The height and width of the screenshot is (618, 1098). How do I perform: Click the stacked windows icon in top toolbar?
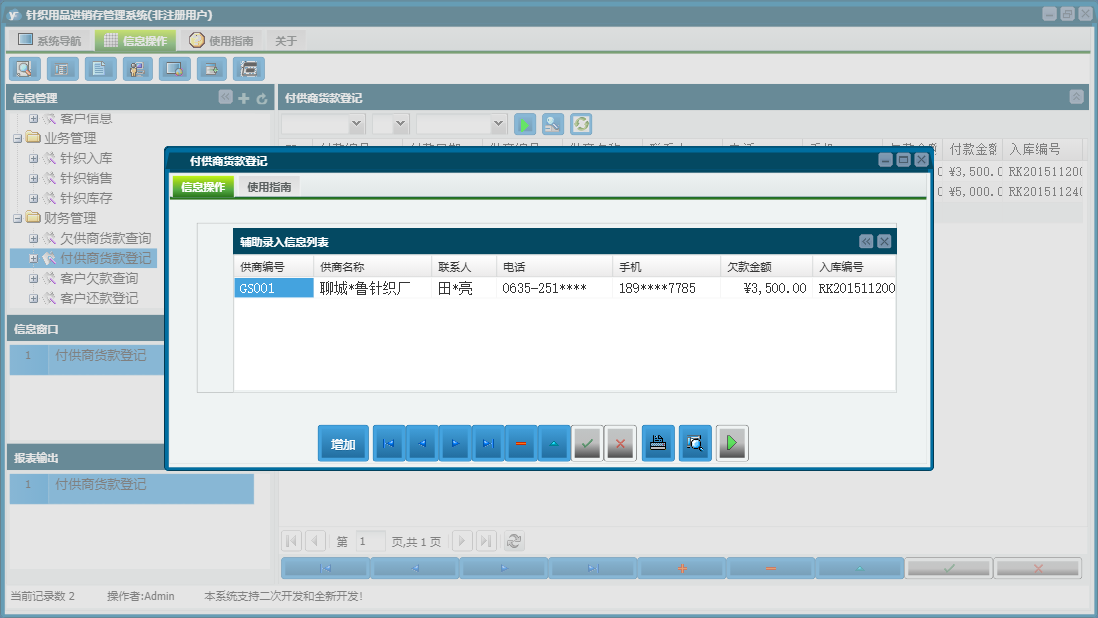point(249,69)
